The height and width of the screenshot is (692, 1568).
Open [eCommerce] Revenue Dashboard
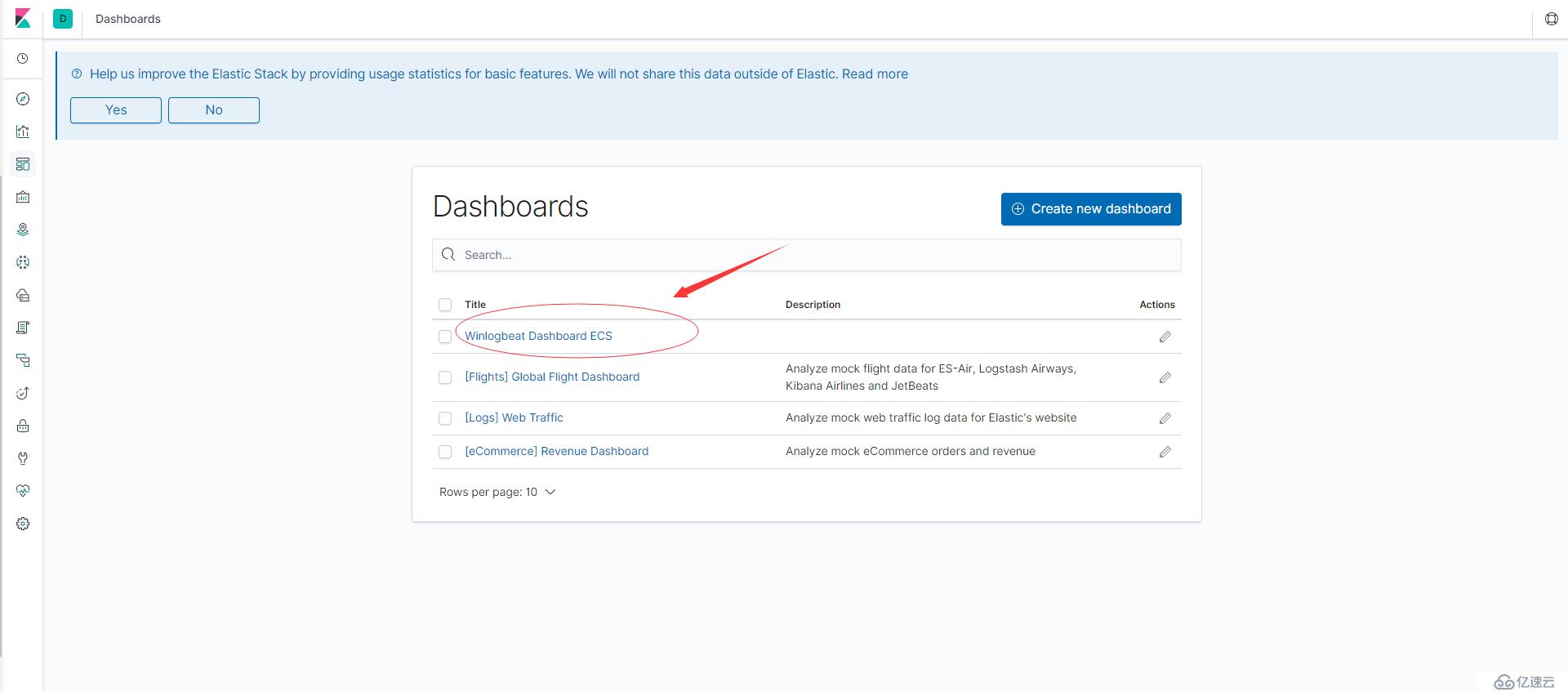tap(556, 451)
